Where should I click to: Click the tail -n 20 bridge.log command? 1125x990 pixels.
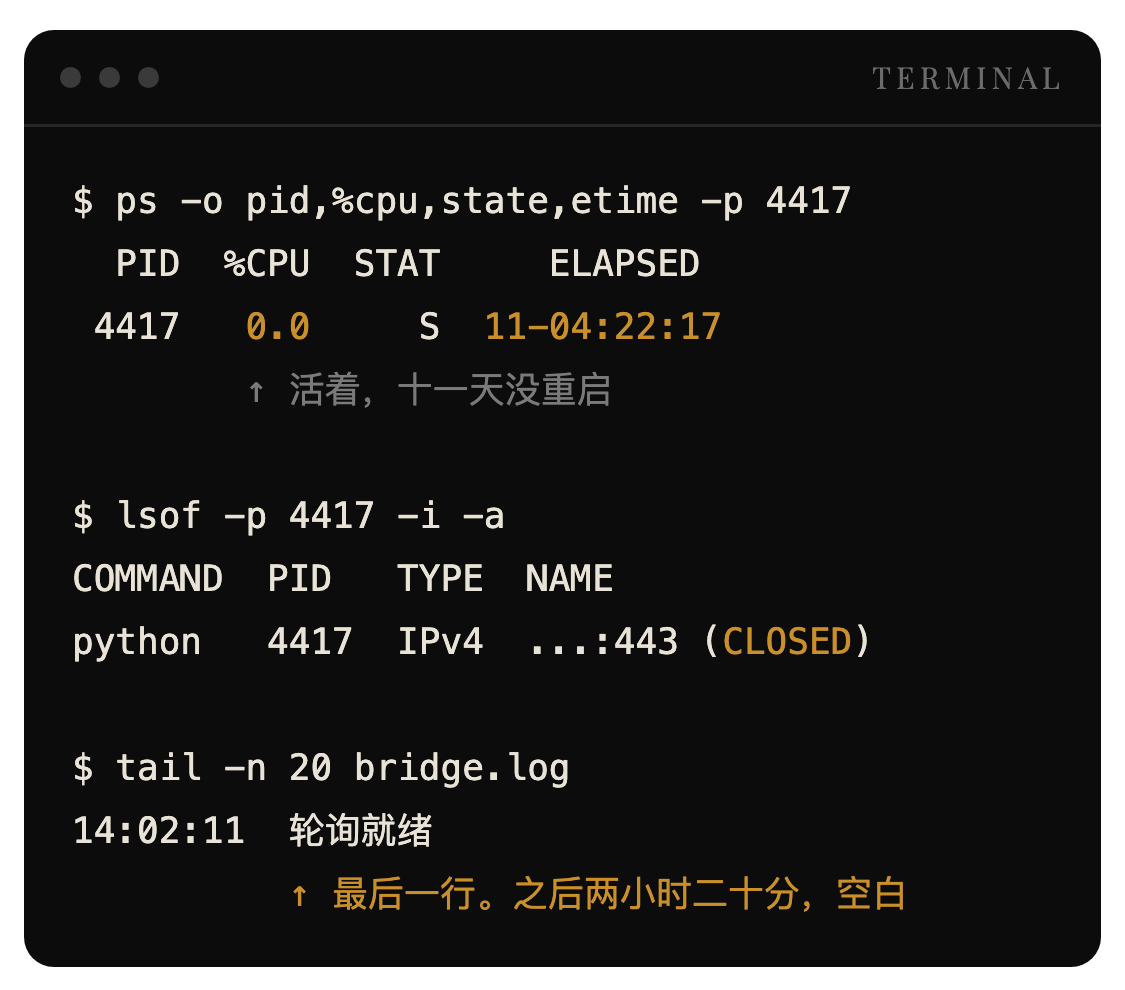(321, 768)
